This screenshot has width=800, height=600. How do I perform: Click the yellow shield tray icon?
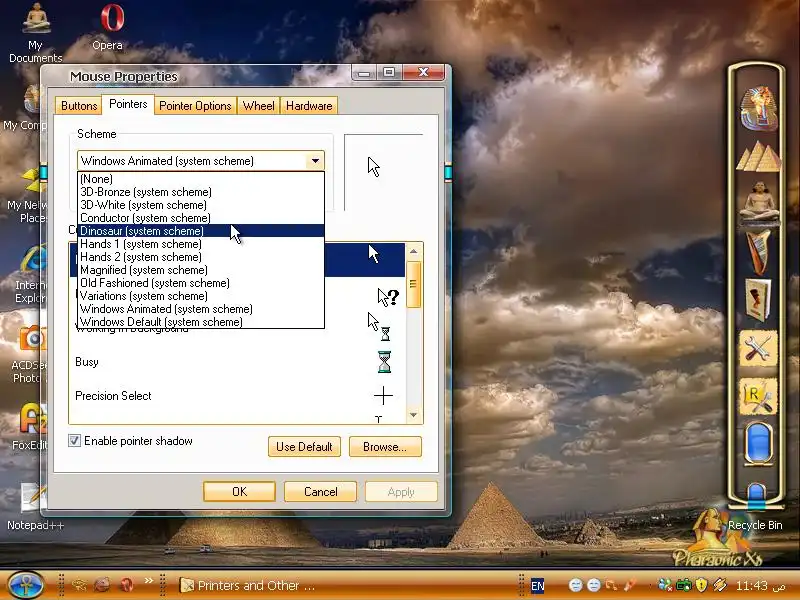click(702, 585)
